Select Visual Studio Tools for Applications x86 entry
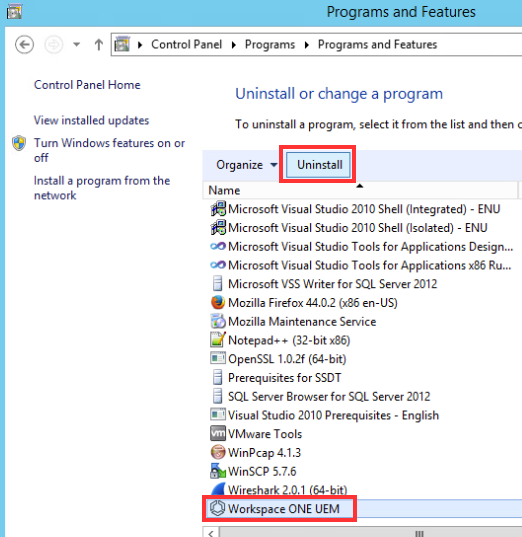 click(x=369, y=265)
